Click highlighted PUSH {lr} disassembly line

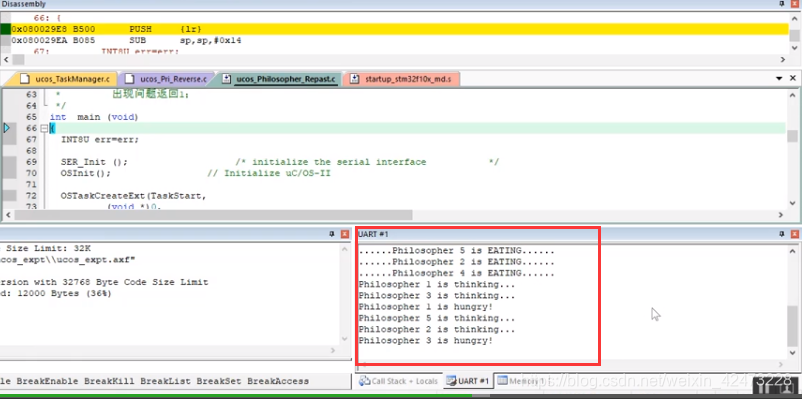(399, 29)
